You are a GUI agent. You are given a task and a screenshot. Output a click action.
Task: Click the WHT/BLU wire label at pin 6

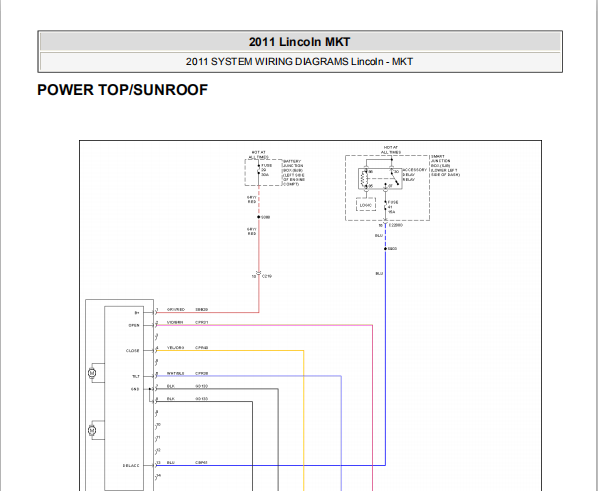[x=175, y=373]
